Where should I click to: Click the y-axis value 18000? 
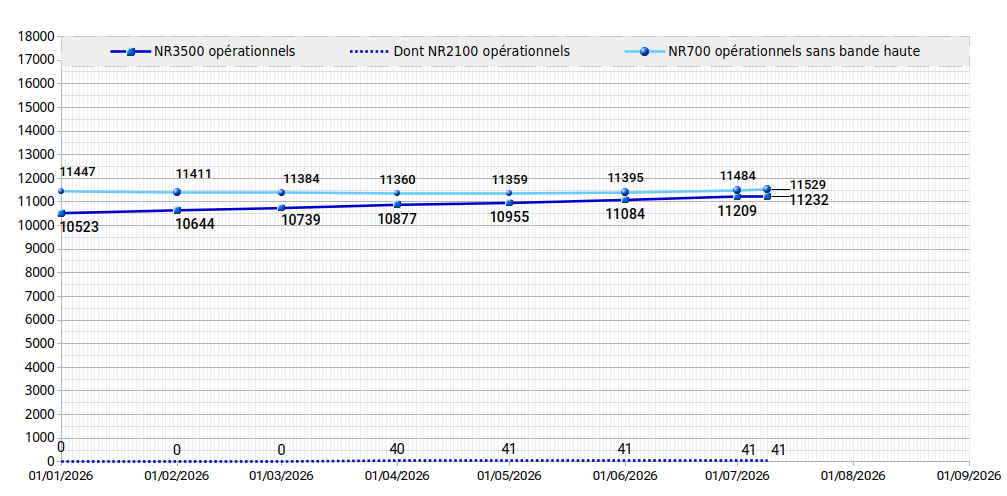coord(37,37)
